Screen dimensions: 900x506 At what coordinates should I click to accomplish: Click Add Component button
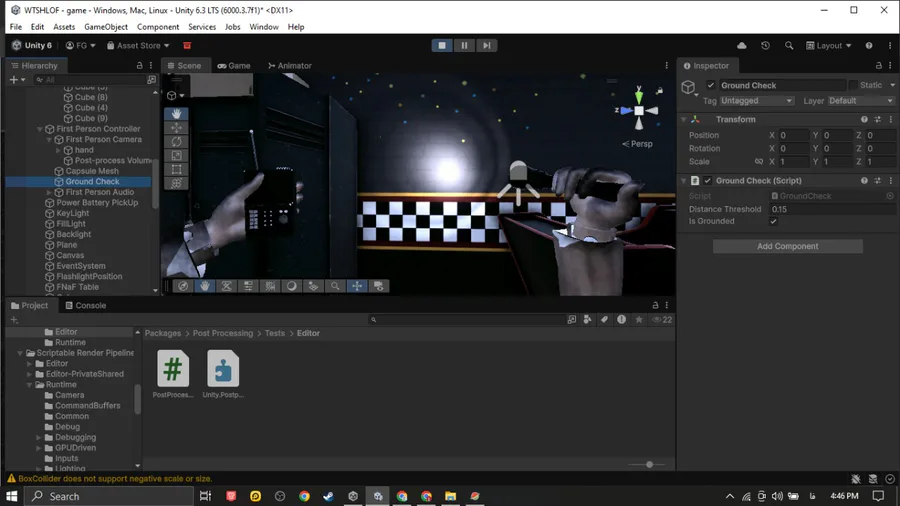point(788,246)
